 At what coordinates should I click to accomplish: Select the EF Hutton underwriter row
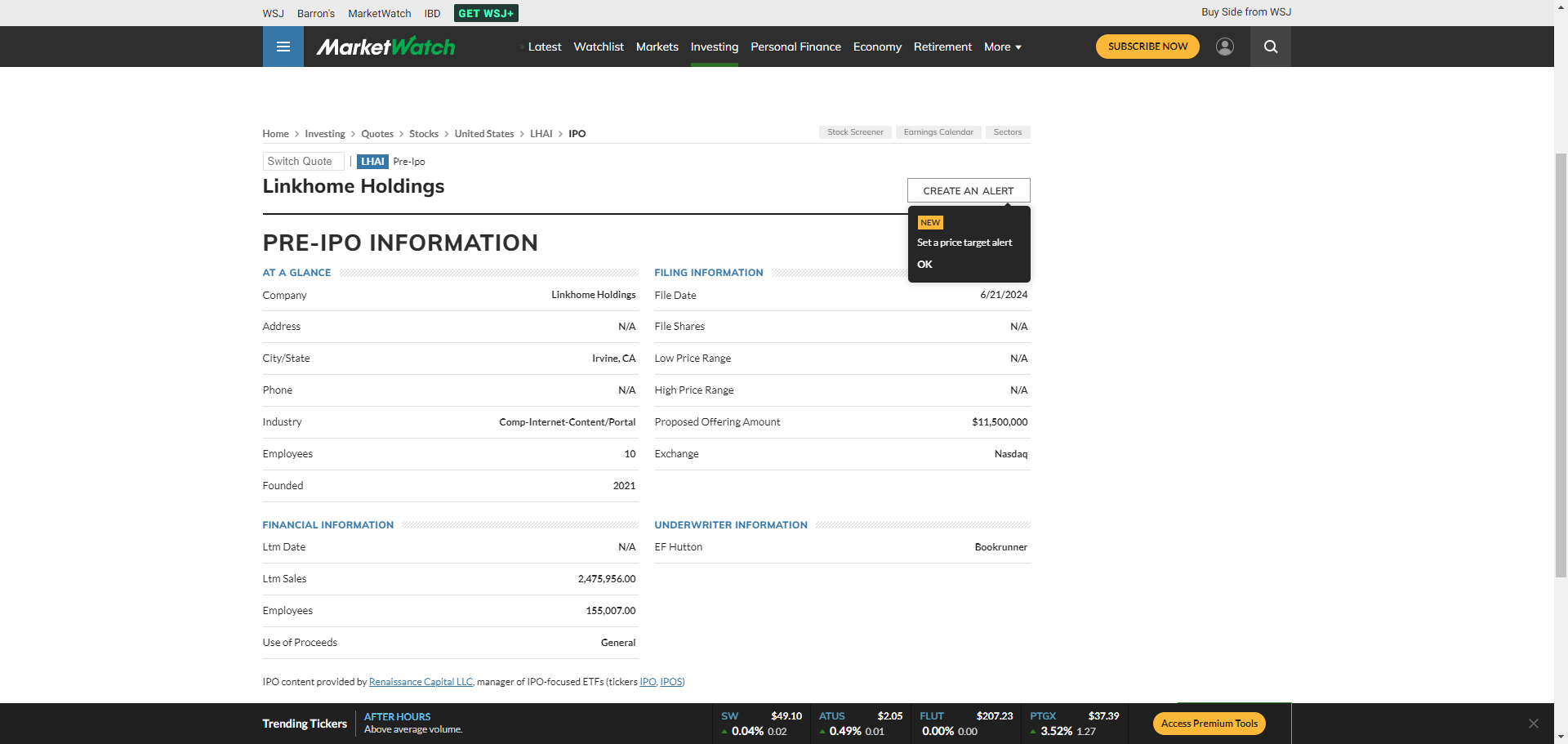click(841, 547)
